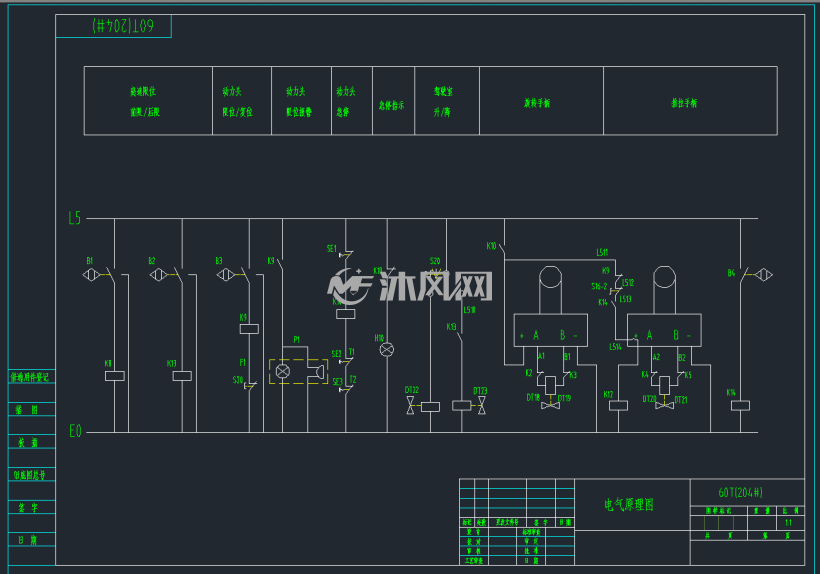
Task: Select the K12 text label
Action: pyautogui.click(x=608, y=394)
